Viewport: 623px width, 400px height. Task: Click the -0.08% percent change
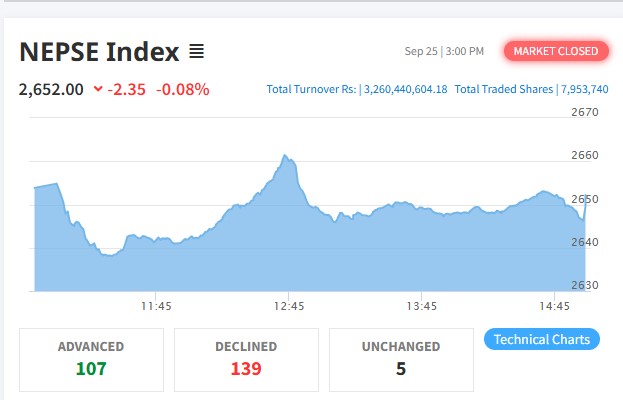(x=182, y=89)
